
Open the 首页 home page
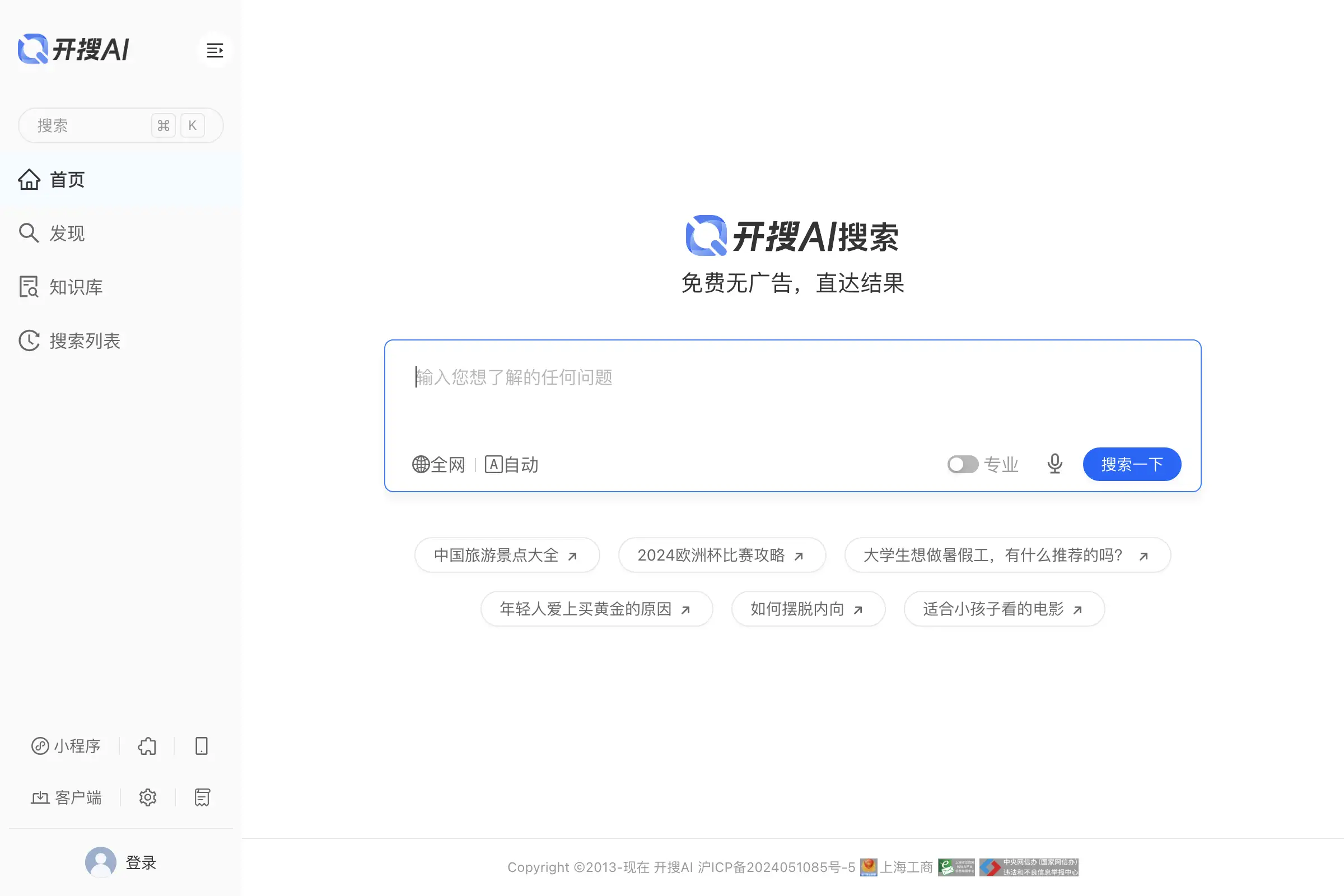pos(120,179)
